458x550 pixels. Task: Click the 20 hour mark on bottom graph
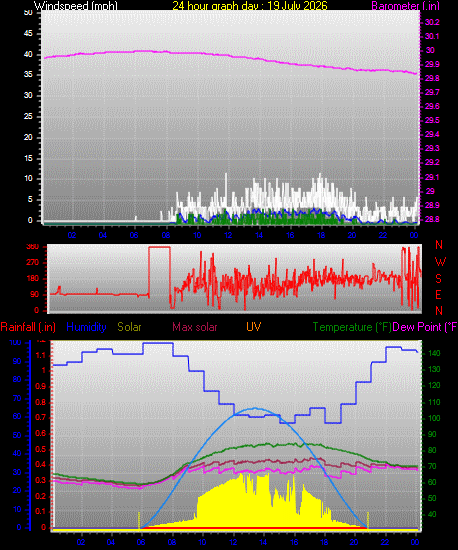[x=354, y=542]
